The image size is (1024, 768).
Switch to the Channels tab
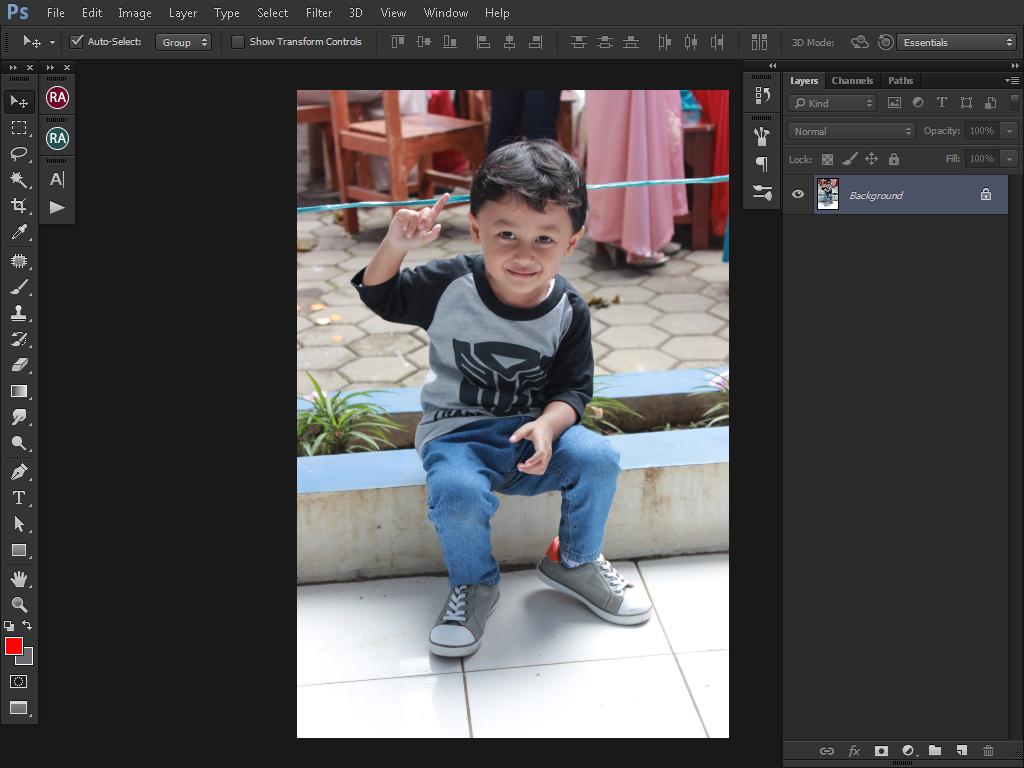click(852, 80)
